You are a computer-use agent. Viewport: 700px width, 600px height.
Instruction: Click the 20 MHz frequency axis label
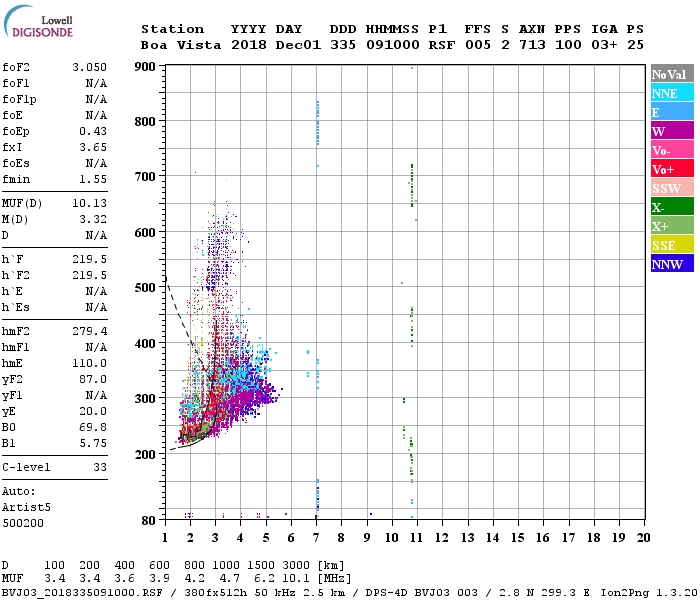tap(643, 538)
